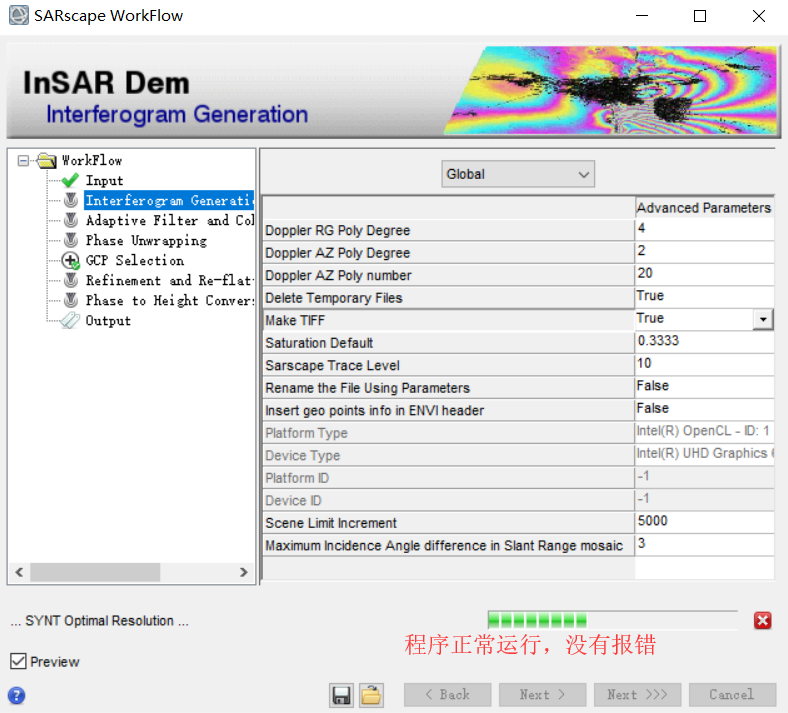
Task: Click the Scene Limit Increment label
Action: [x=331, y=523]
